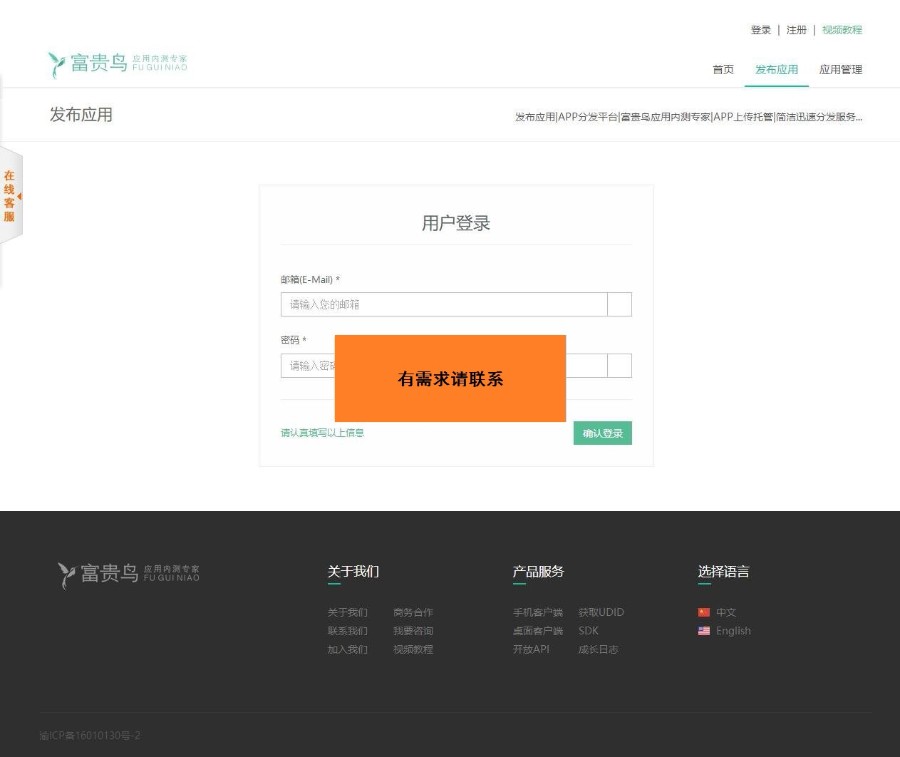Click the US flag icon
The image size is (900, 757).
pos(704,631)
